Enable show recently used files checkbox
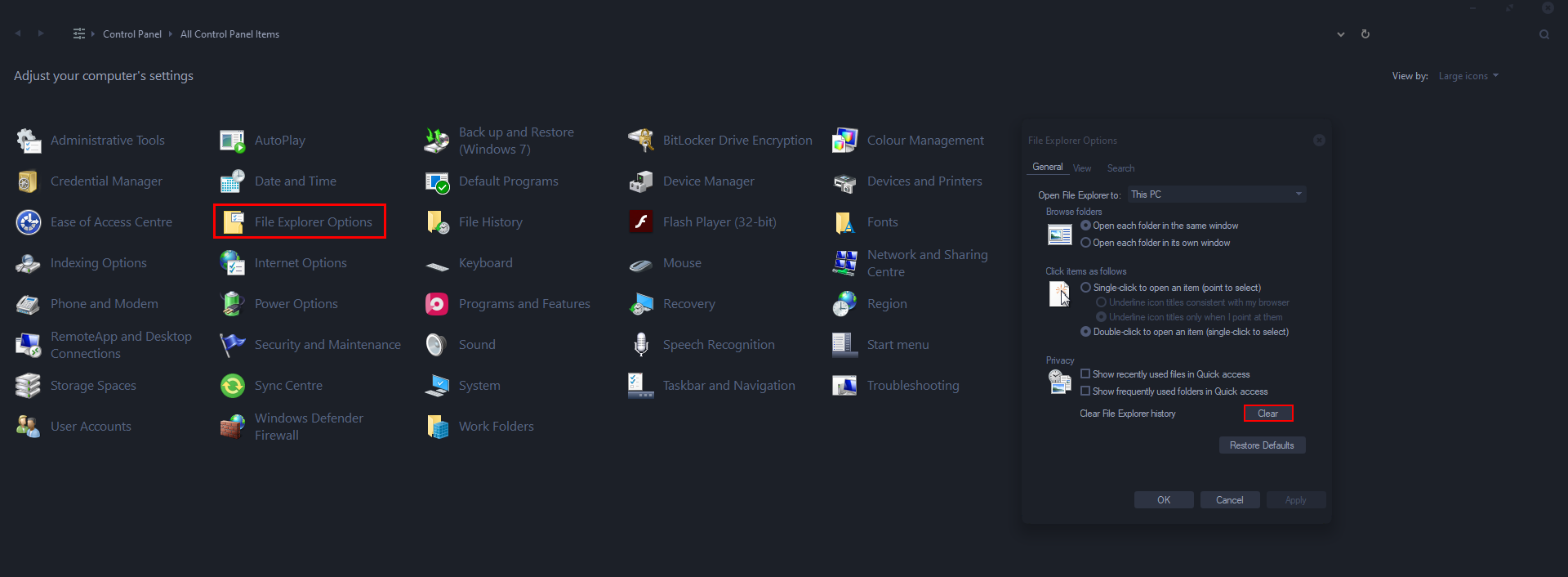Image resolution: width=1568 pixels, height=577 pixels. click(1085, 374)
